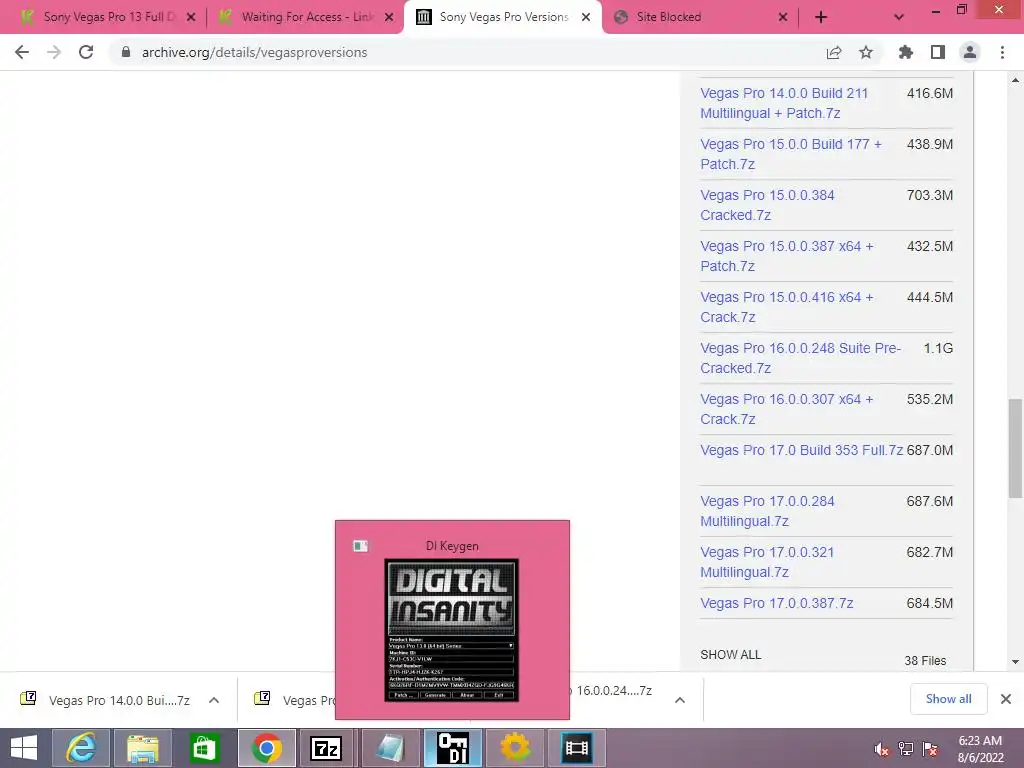This screenshot has height=768, width=1024.
Task: Open the notepad taskbar icon
Action: pos(391,748)
